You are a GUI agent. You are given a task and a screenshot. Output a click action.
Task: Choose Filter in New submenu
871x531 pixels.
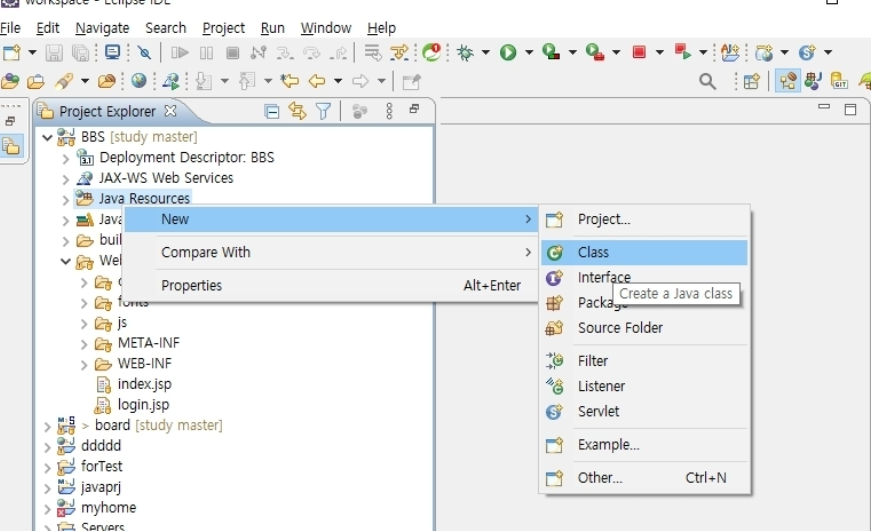point(645,361)
